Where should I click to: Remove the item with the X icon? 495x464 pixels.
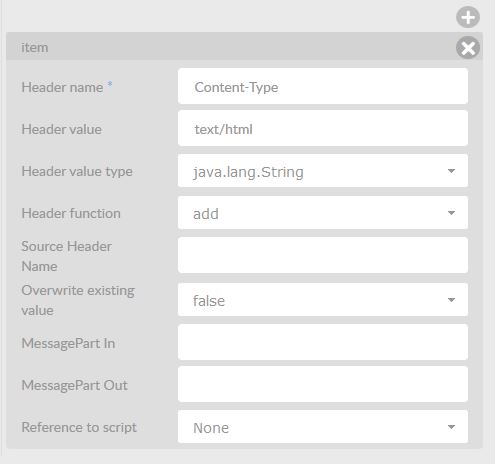468,47
